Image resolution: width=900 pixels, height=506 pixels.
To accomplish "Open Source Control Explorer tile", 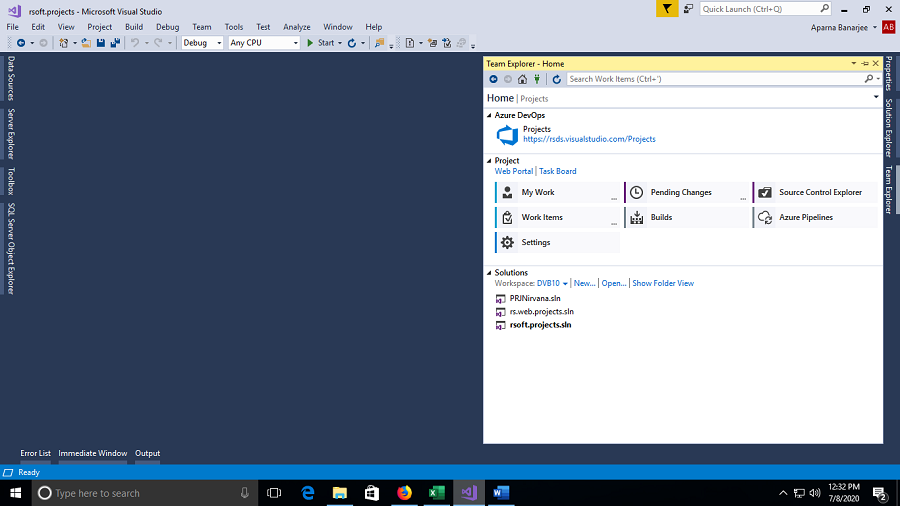I will tap(815, 192).
